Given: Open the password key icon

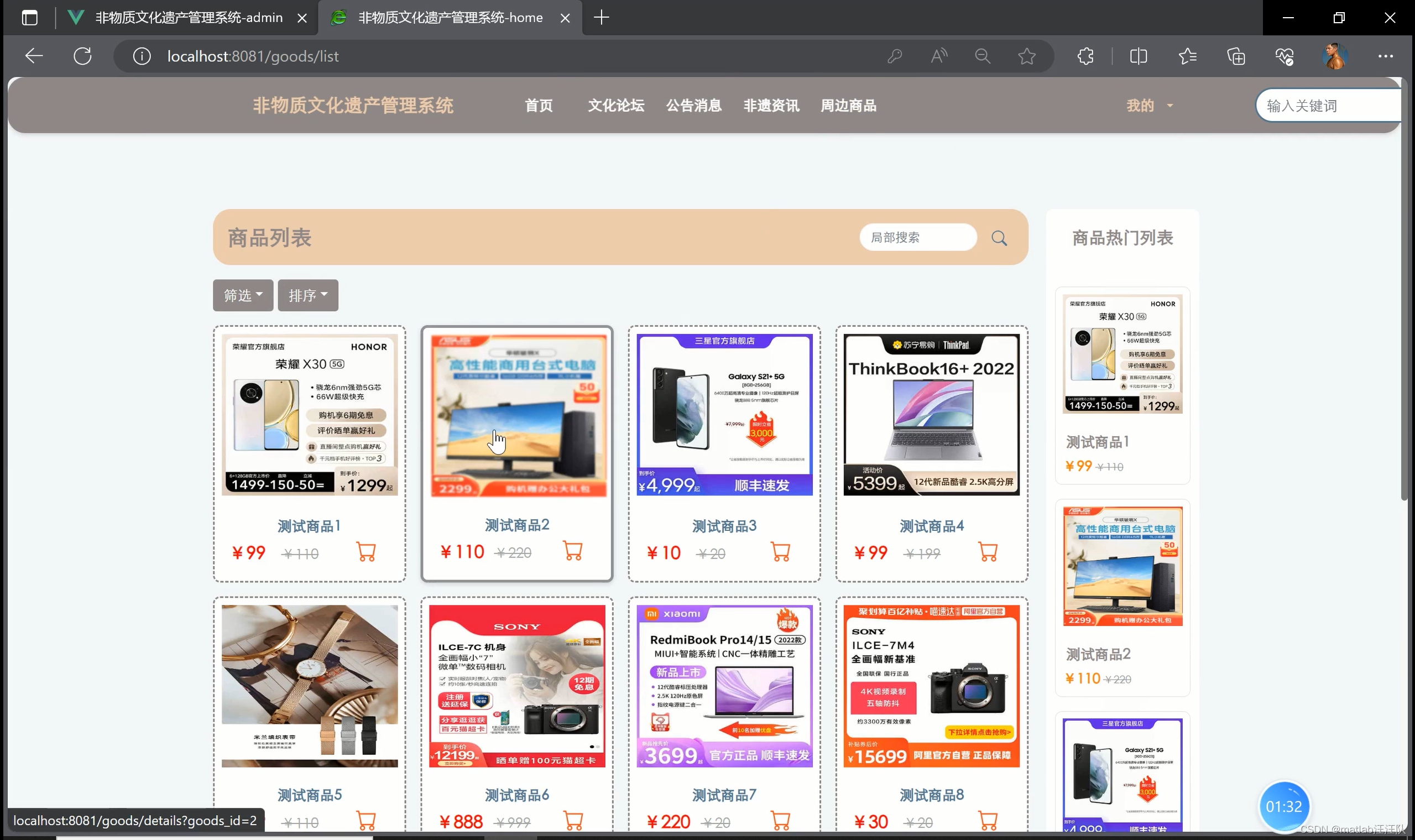Looking at the screenshot, I should click(895, 56).
